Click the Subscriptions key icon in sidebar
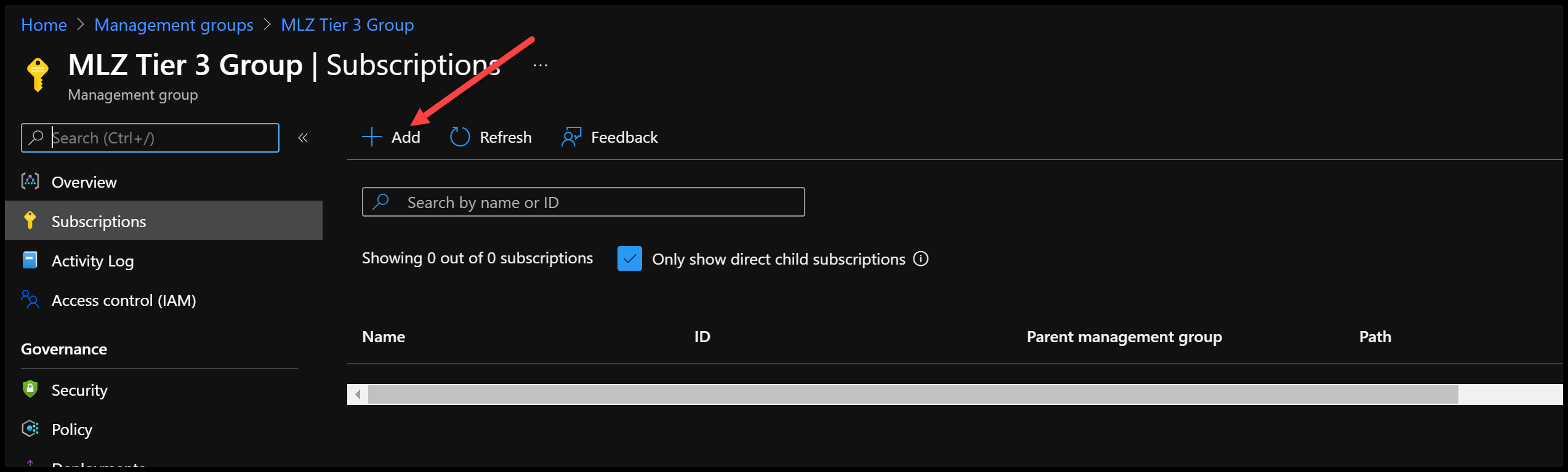 click(x=30, y=220)
